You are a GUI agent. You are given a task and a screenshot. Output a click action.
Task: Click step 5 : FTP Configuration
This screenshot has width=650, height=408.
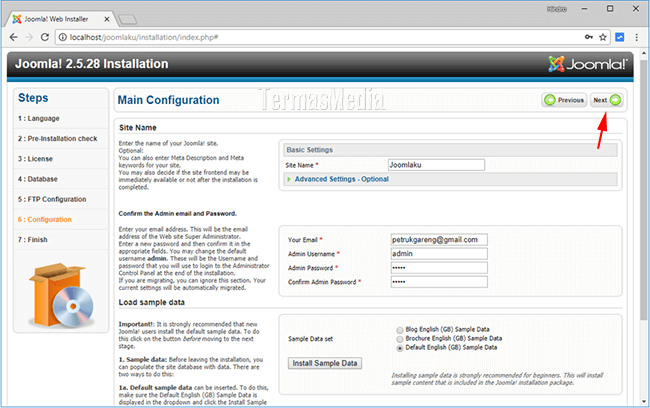52,199
